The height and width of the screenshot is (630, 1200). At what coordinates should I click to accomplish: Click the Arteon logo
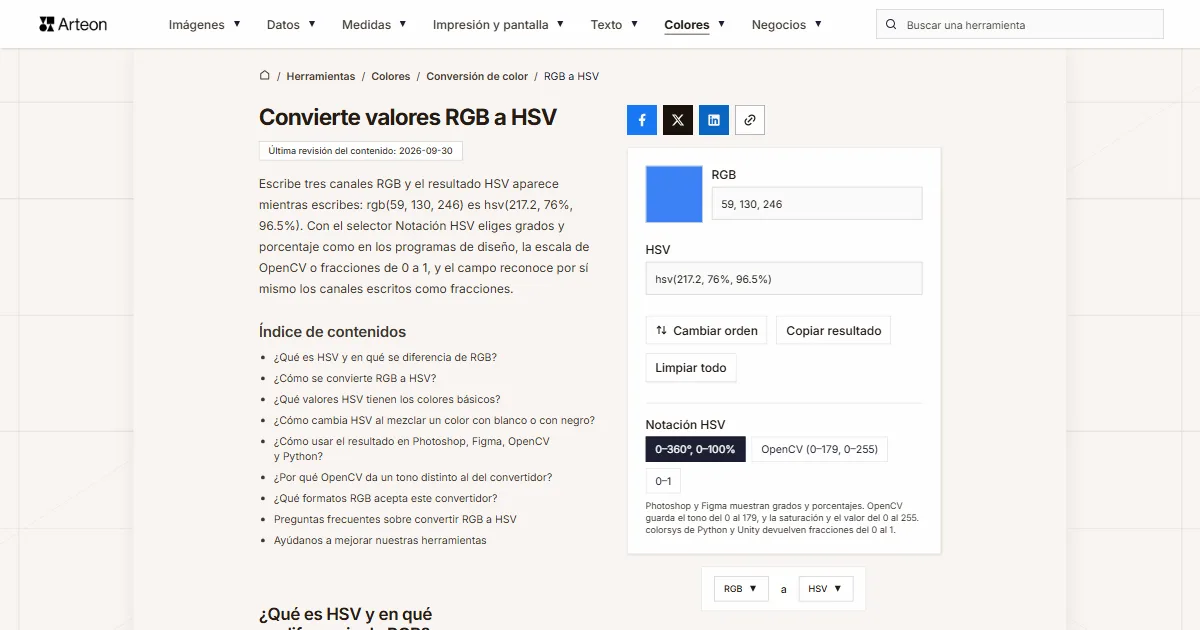click(x=73, y=24)
